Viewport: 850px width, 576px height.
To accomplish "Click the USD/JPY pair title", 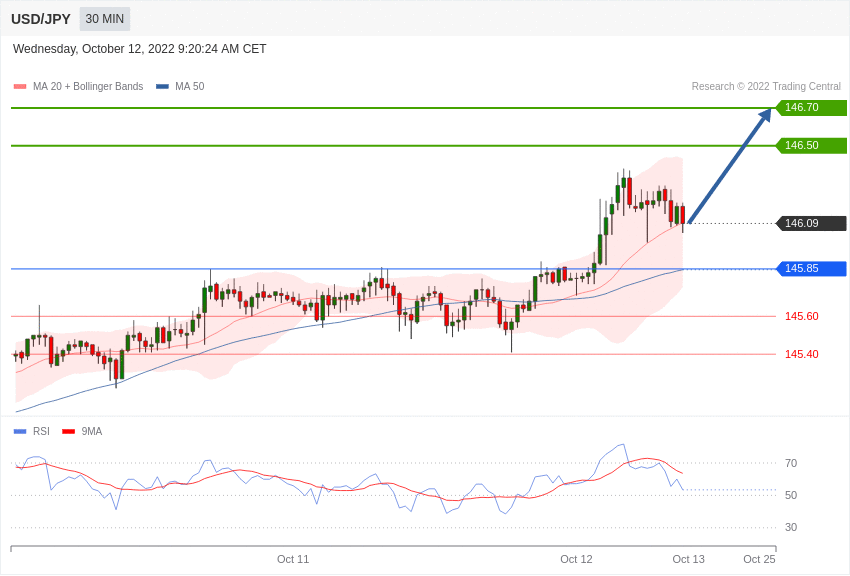I will (41, 19).
